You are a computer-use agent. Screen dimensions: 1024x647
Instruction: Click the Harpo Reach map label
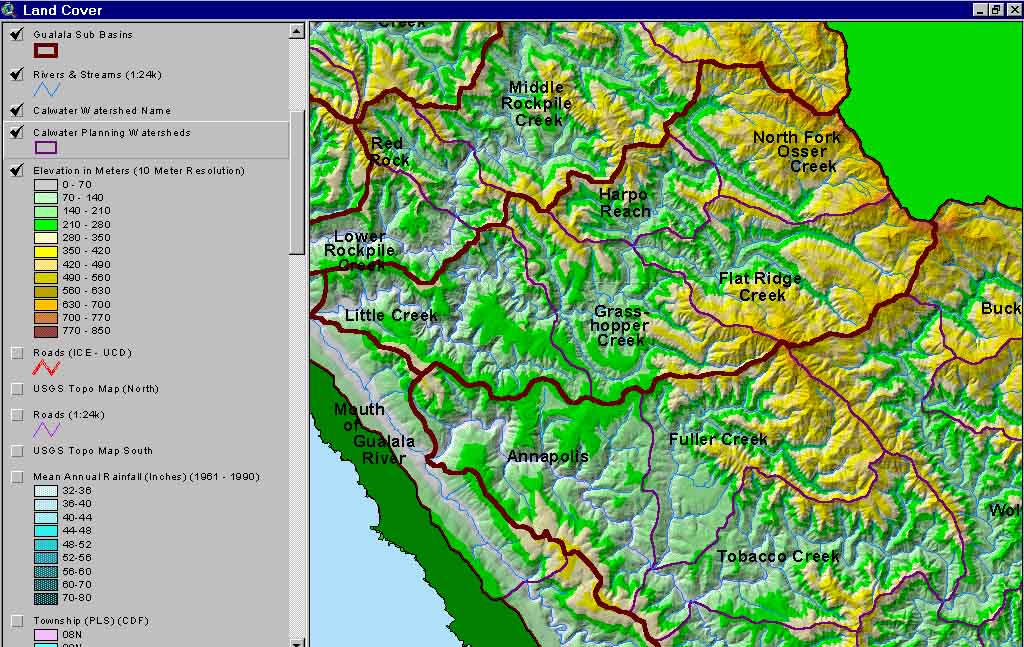tap(624, 202)
